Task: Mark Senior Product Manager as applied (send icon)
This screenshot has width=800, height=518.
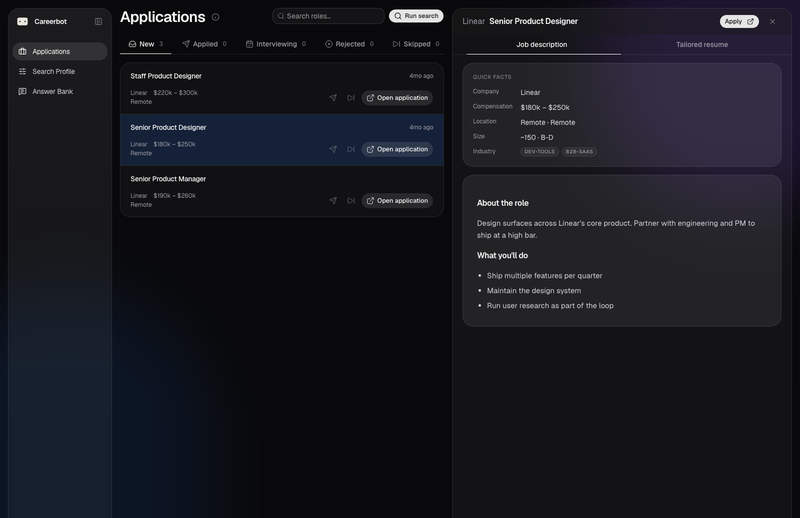Action: [333, 201]
